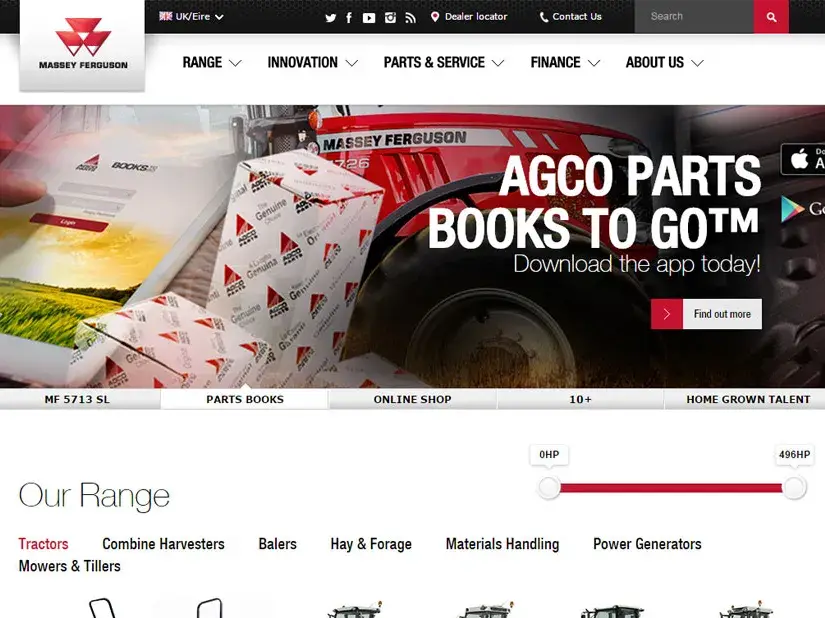This screenshot has width=825, height=618.
Task: Expand the UK/Eire region dropdown
Action: [x=192, y=16]
